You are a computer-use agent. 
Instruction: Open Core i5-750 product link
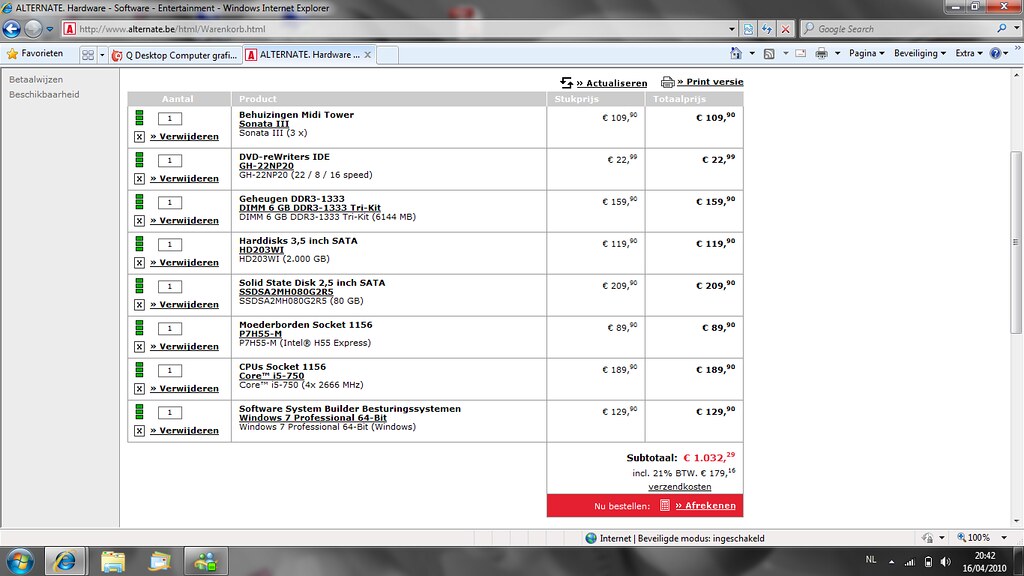point(271,376)
